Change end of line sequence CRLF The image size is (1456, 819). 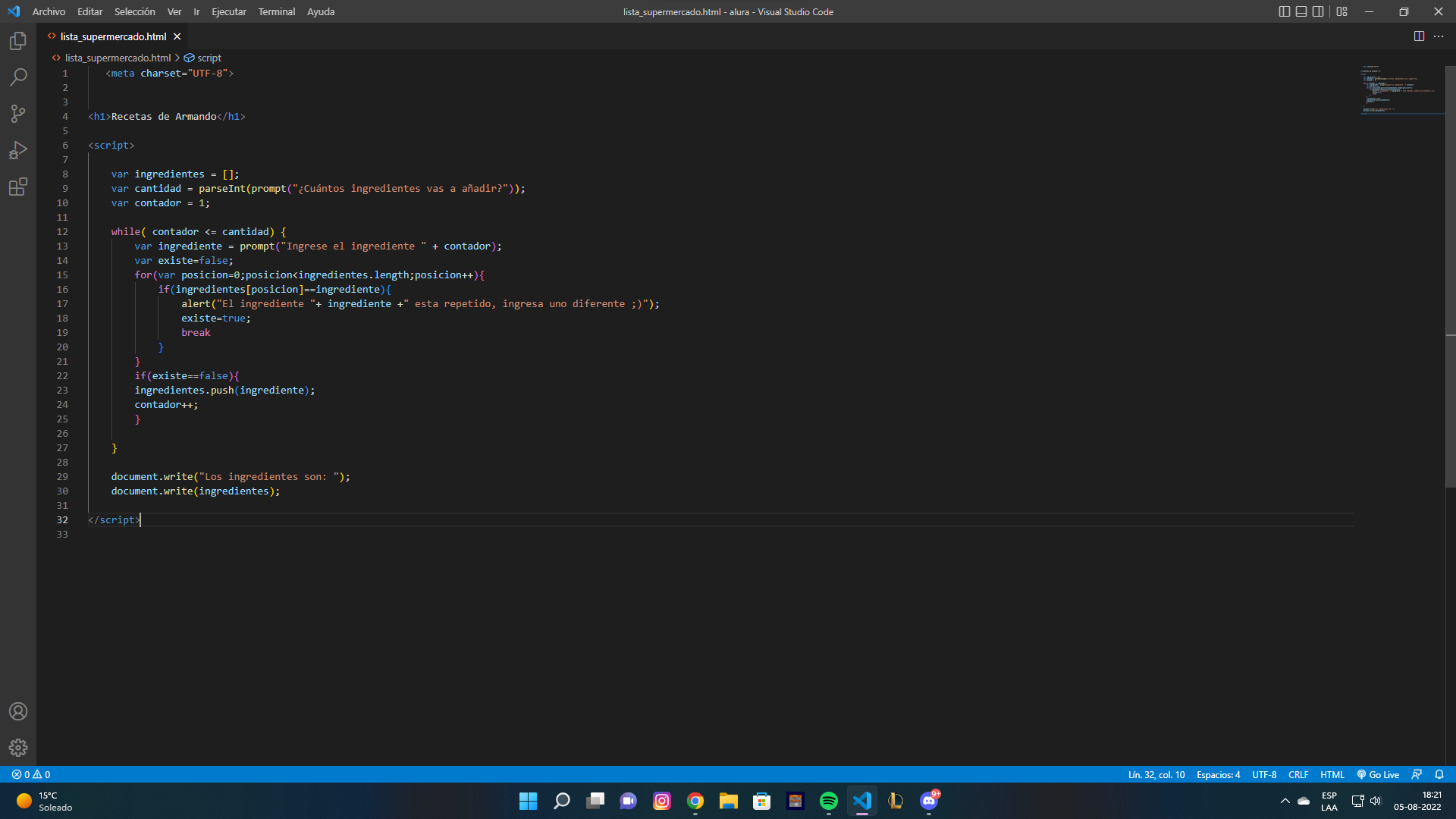[1298, 774]
